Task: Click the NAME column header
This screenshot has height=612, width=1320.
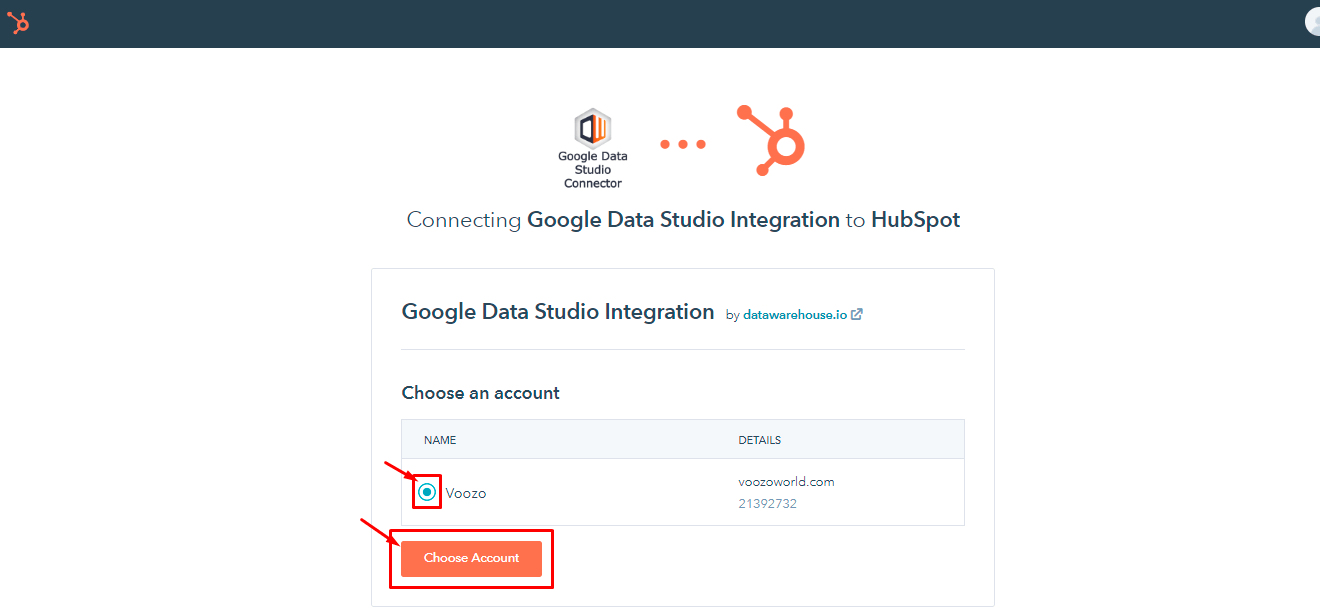Action: [440, 440]
